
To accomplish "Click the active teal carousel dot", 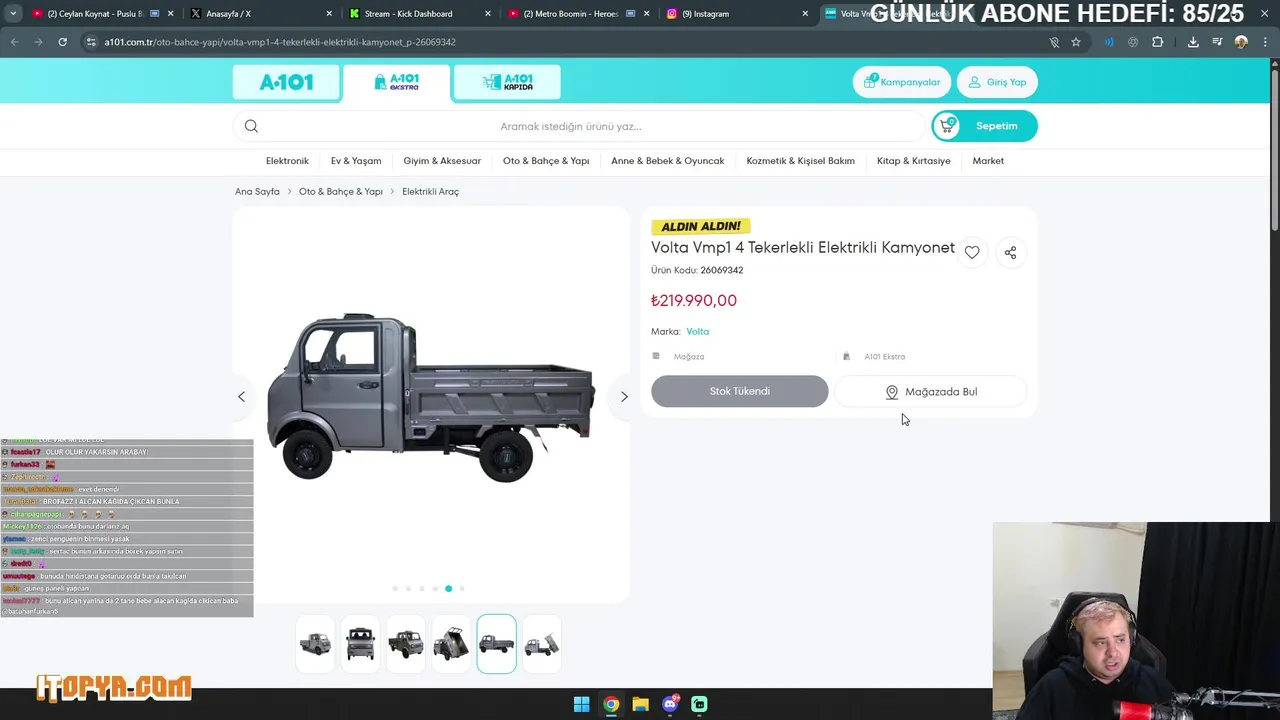I will 448,588.
